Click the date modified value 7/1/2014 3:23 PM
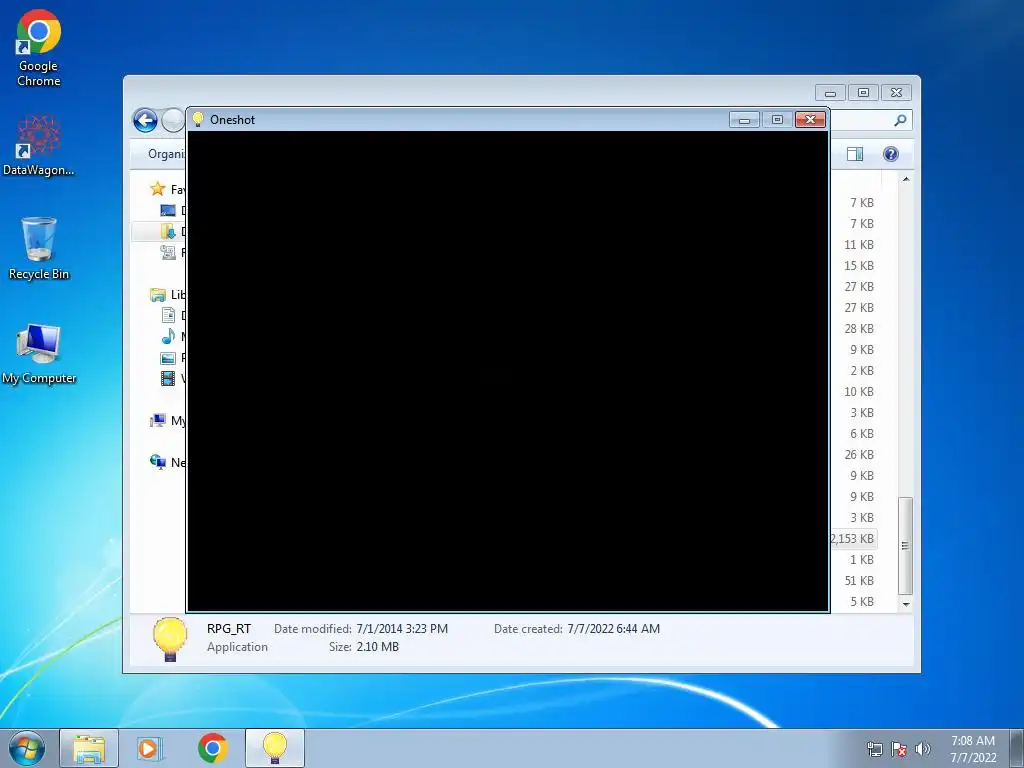The width and height of the screenshot is (1024, 768). click(402, 629)
